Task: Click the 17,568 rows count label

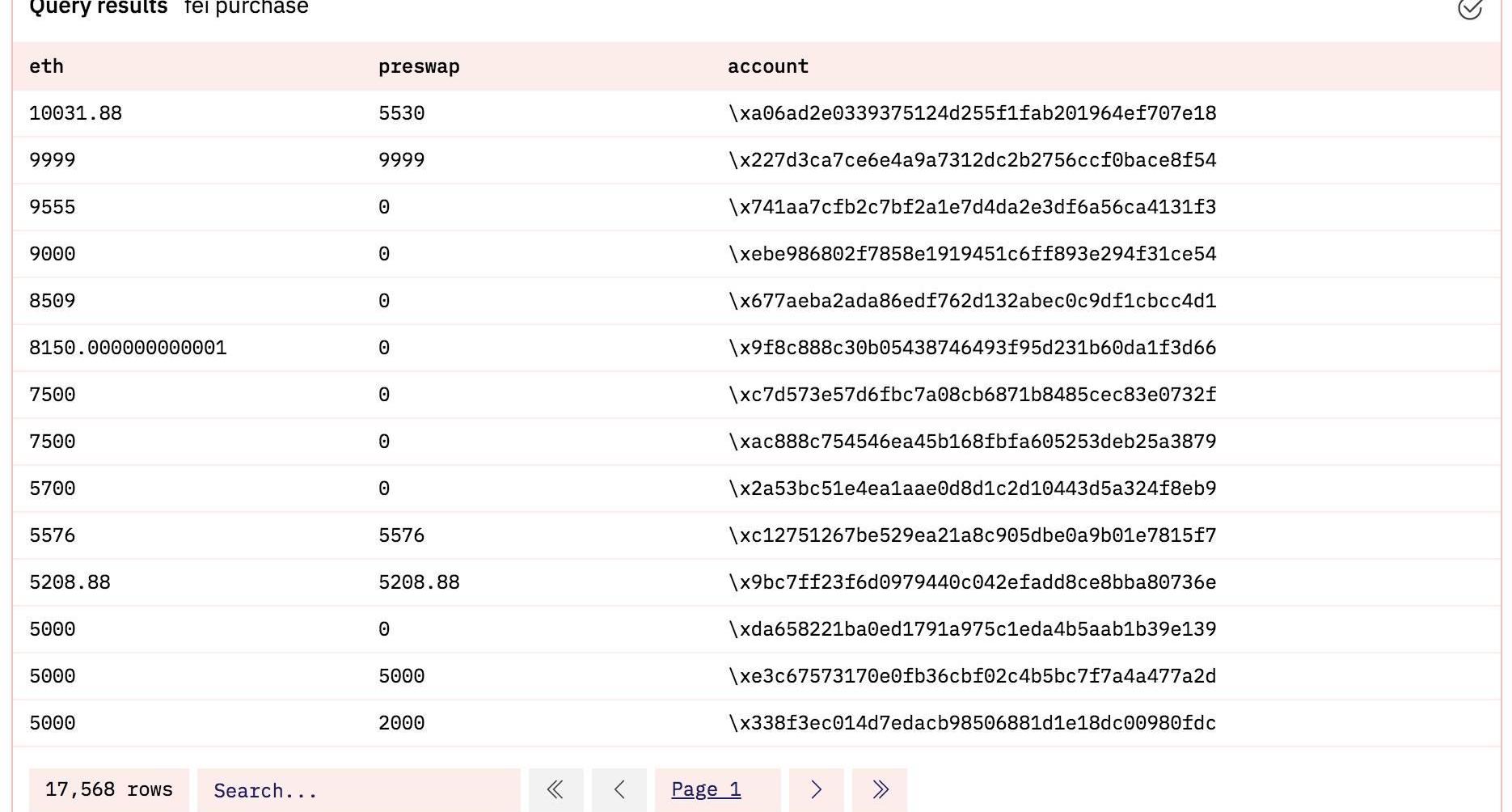Action: (109, 789)
